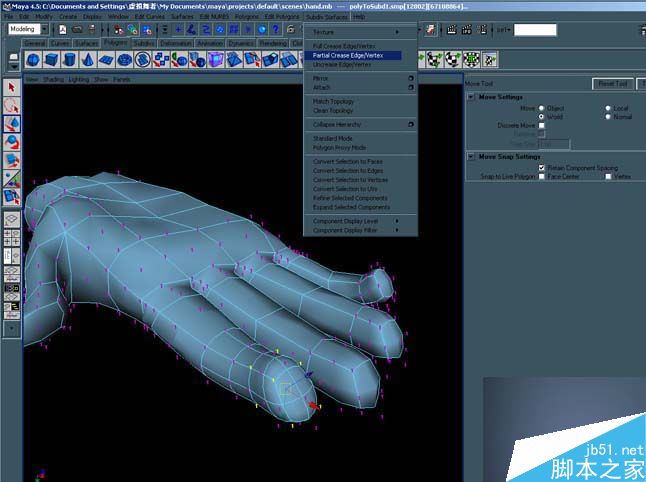Viewport: 646px width, 482px height.
Task: Open the Attach options box
Action: [411, 87]
